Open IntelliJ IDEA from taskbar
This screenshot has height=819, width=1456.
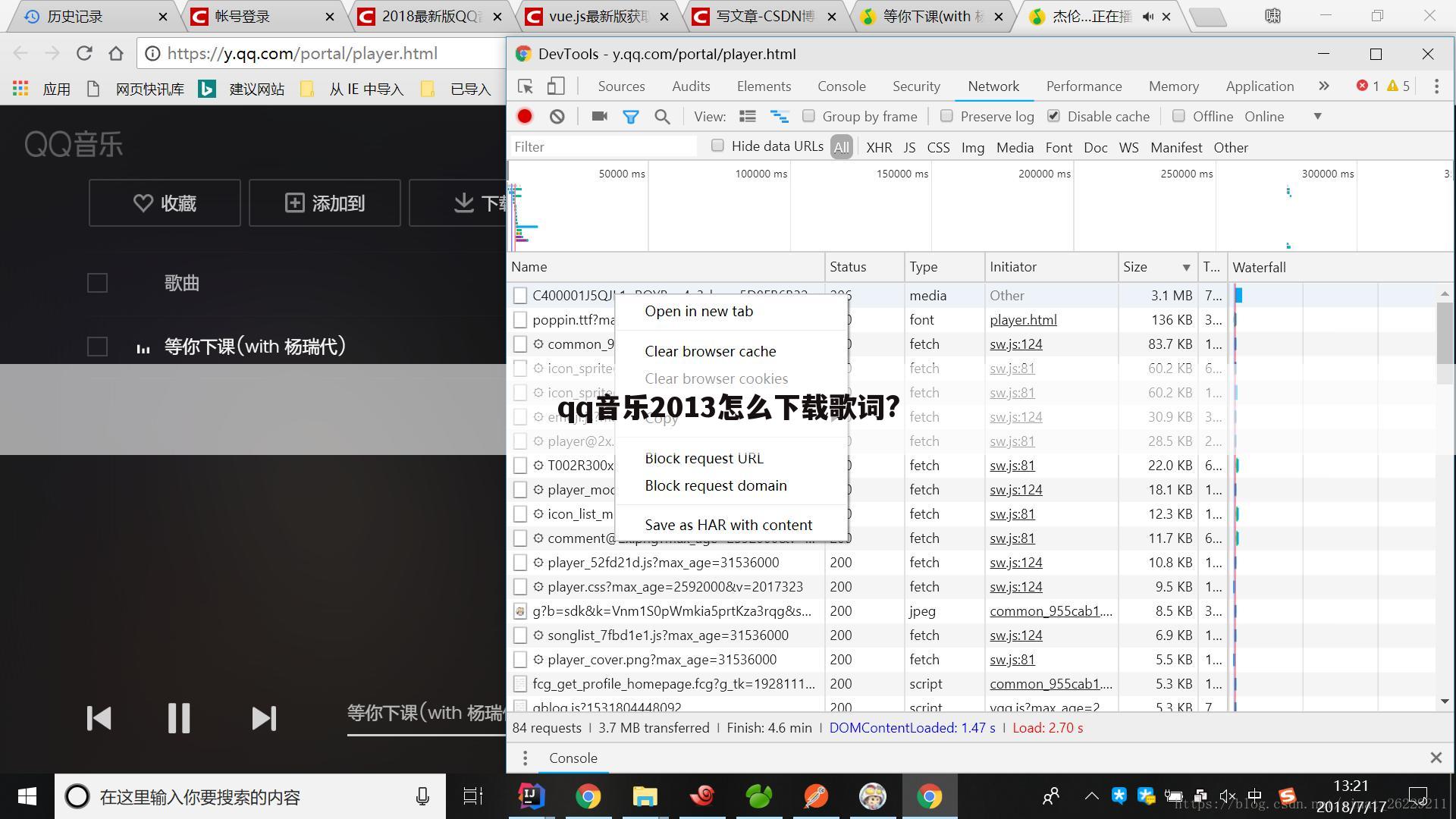coord(531,796)
